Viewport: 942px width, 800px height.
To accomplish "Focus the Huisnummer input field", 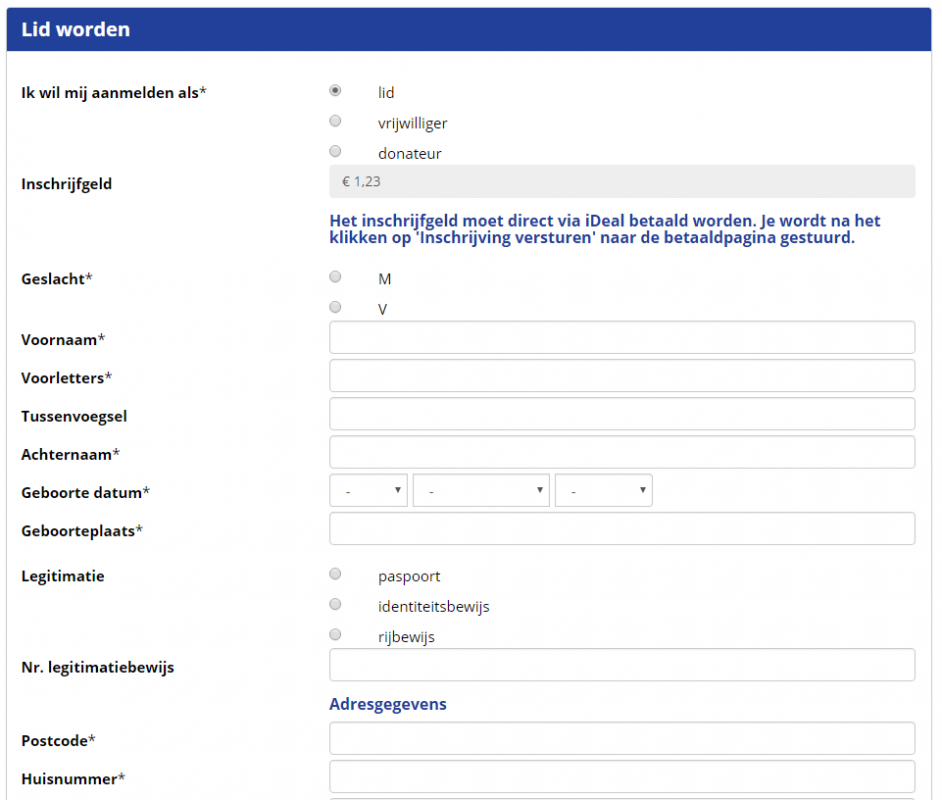I will [x=621, y=777].
